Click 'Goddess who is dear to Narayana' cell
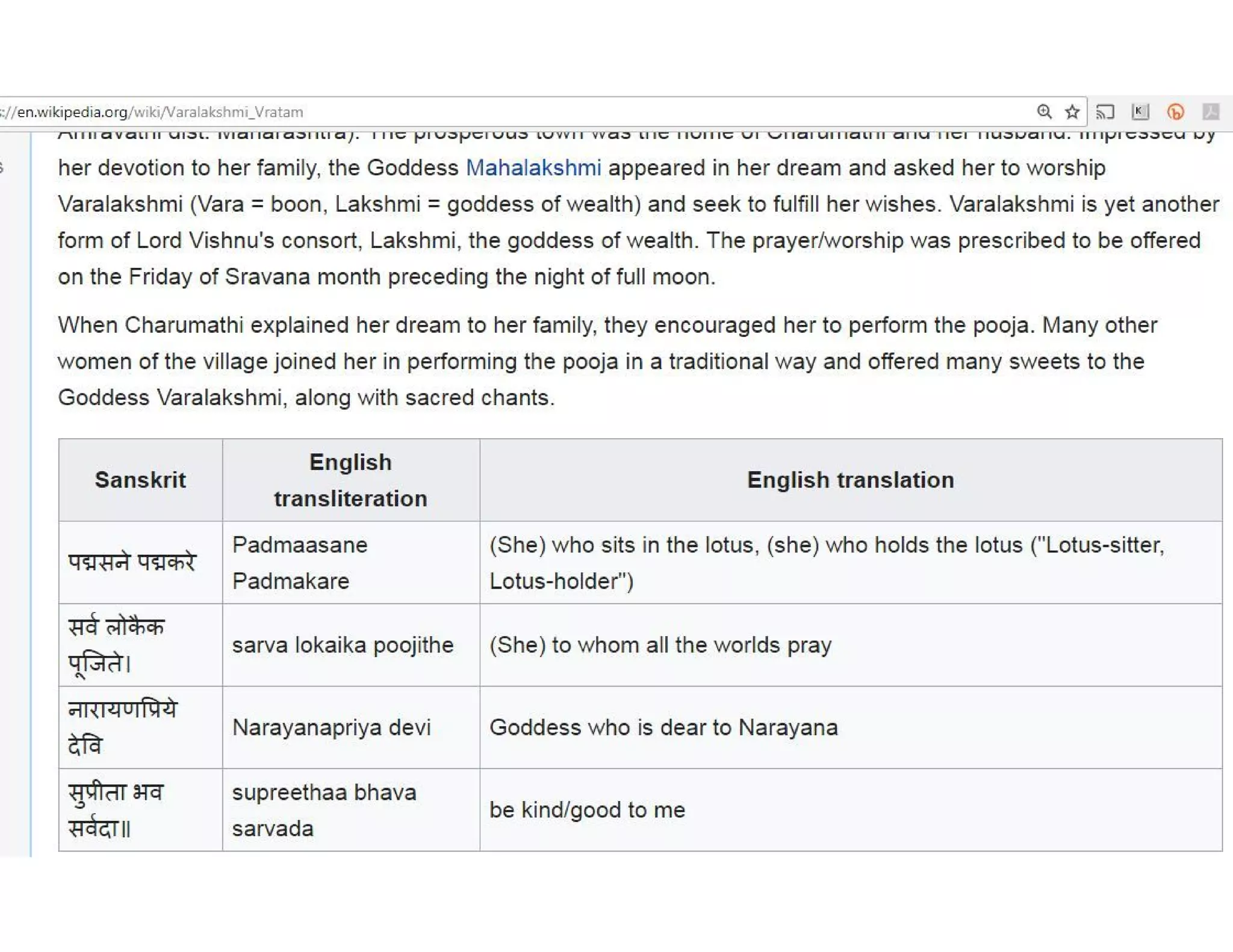 coord(663,728)
